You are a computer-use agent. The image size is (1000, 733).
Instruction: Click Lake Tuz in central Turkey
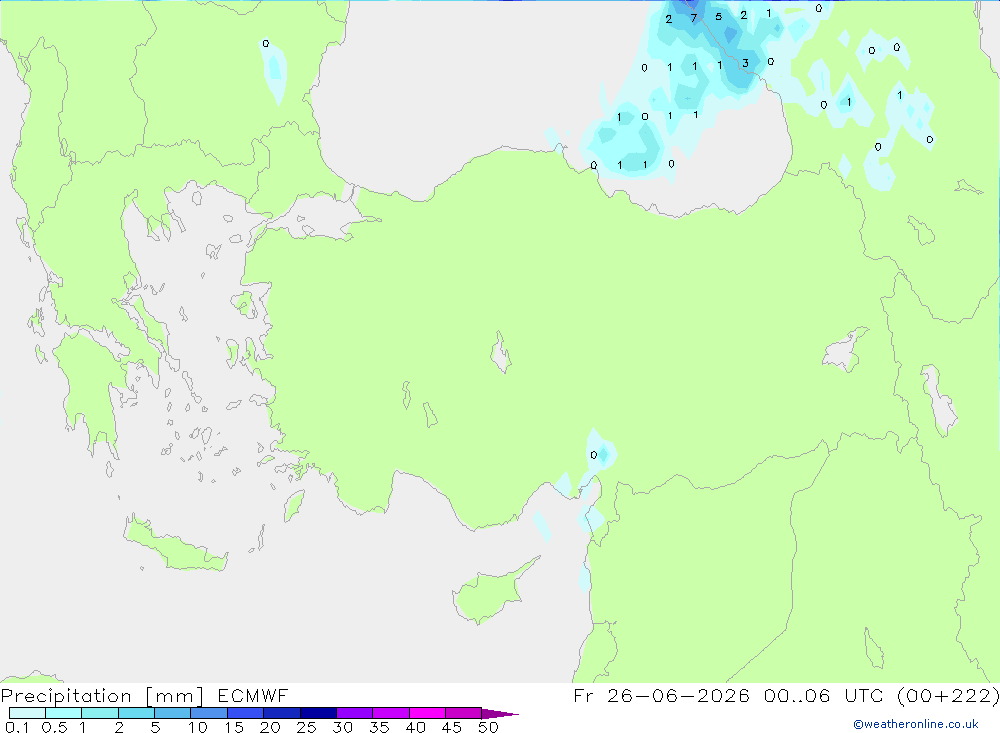(501, 353)
